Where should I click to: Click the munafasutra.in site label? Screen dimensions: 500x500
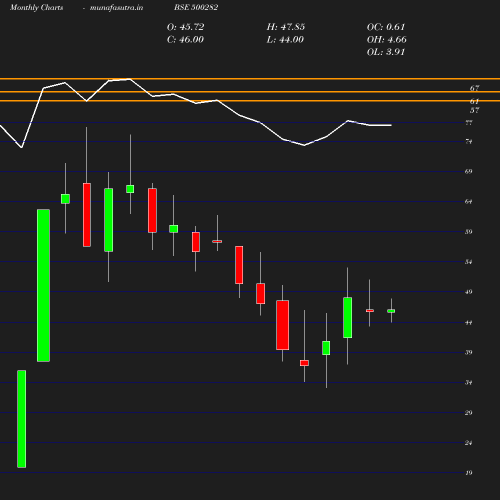pyautogui.click(x=116, y=7)
